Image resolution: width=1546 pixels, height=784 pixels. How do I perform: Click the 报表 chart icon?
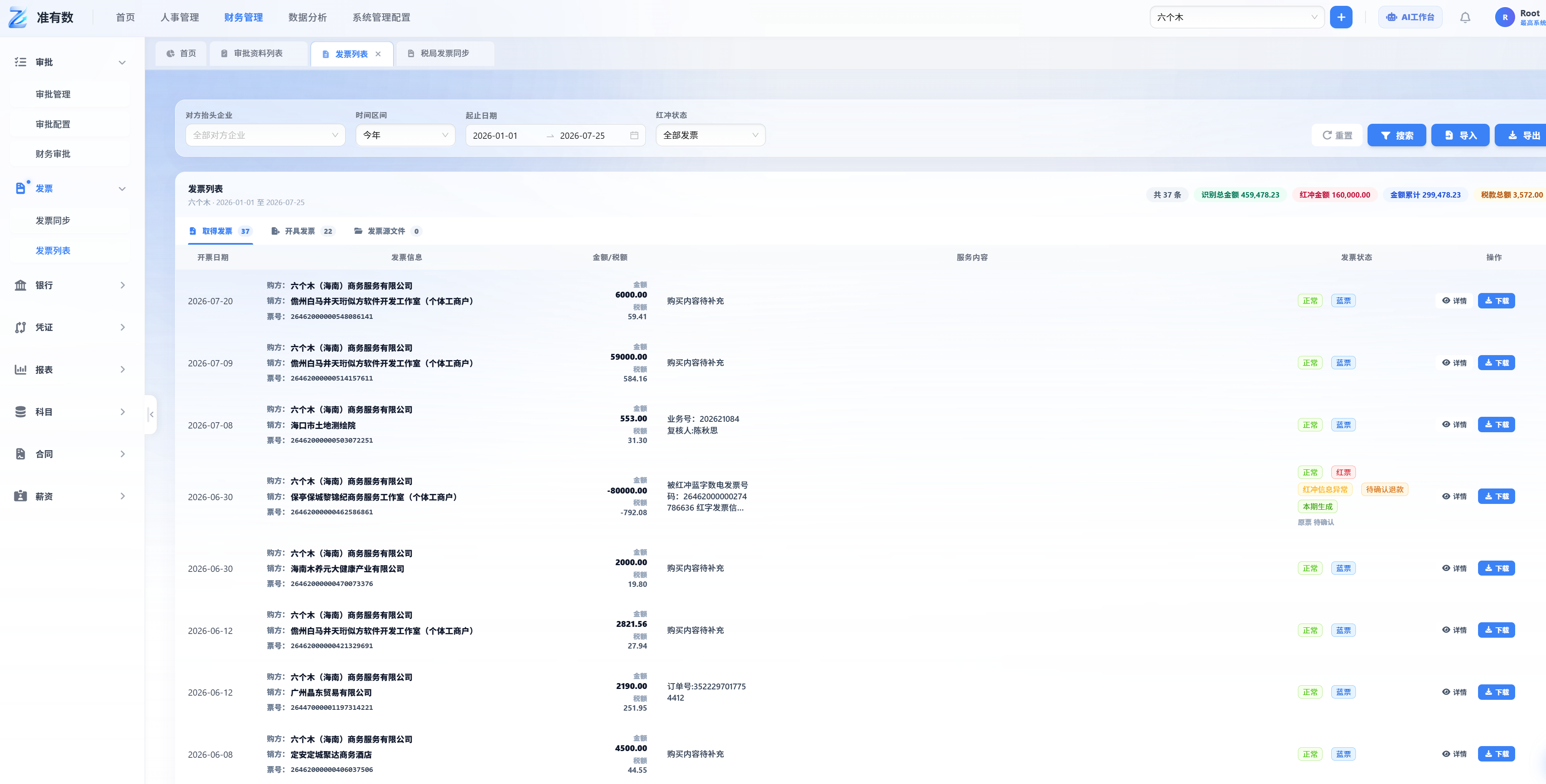20,370
